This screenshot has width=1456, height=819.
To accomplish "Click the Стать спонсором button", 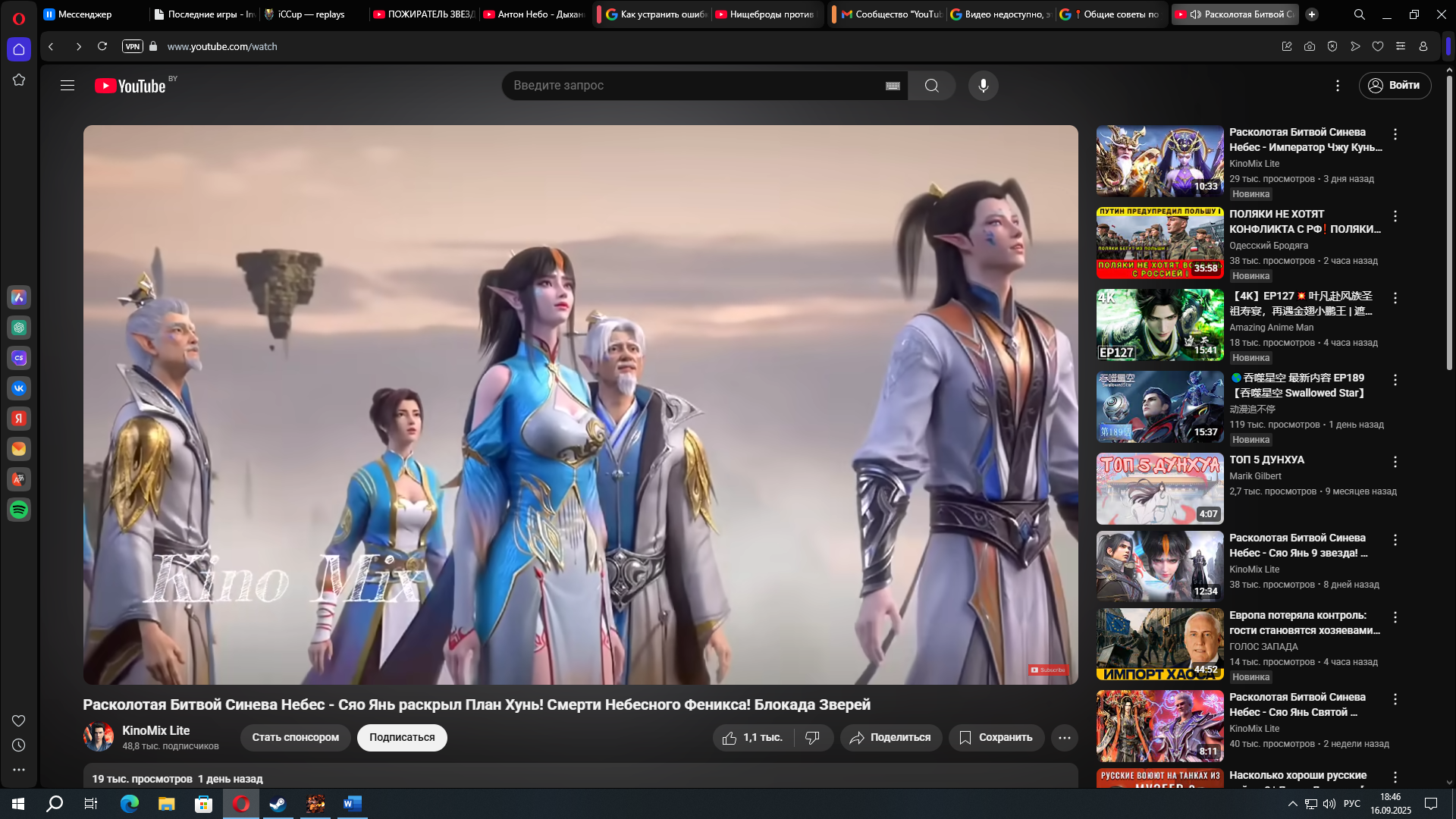I will pos(295,738).
